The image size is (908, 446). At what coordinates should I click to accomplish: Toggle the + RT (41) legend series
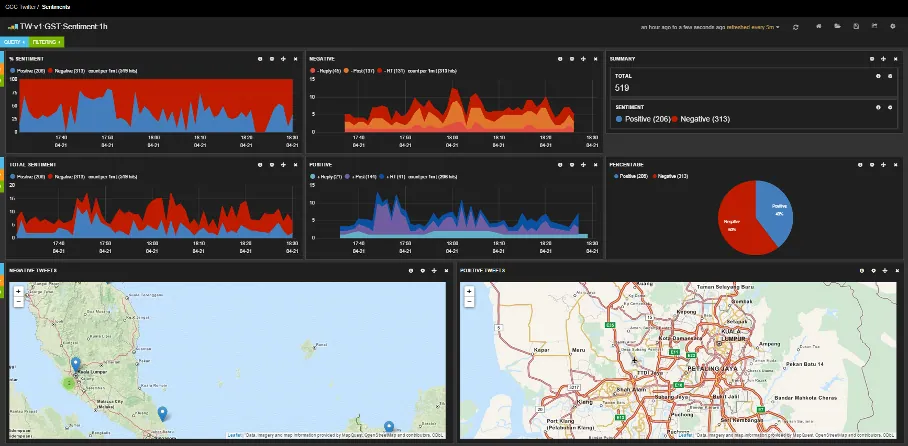tap(392, 176)
